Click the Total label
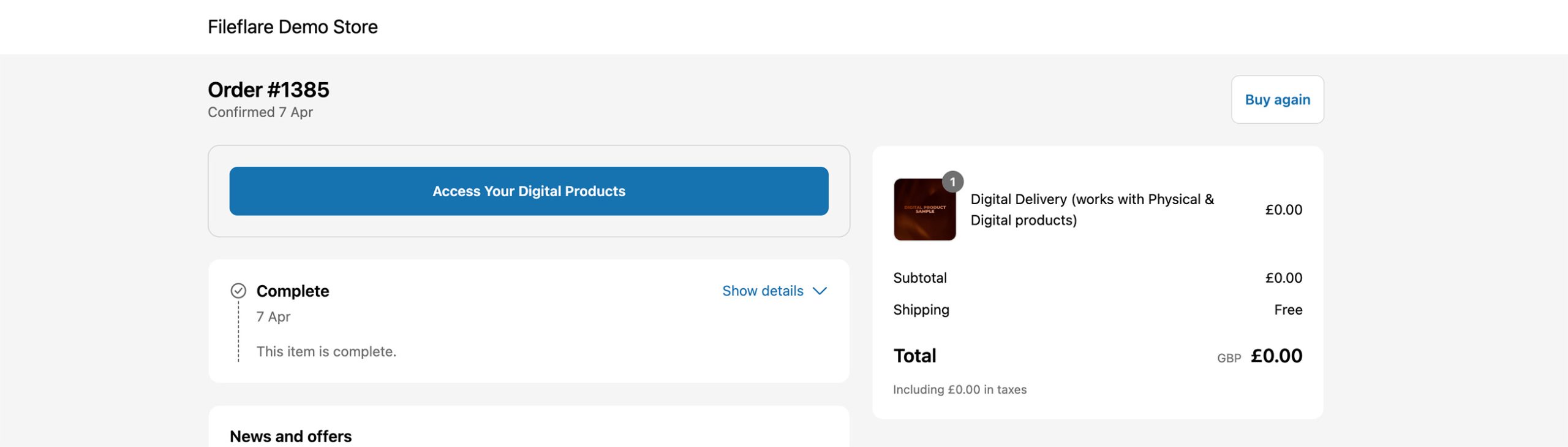The height and width of the screenshot is (447, 1568). (x=914, y=356)
